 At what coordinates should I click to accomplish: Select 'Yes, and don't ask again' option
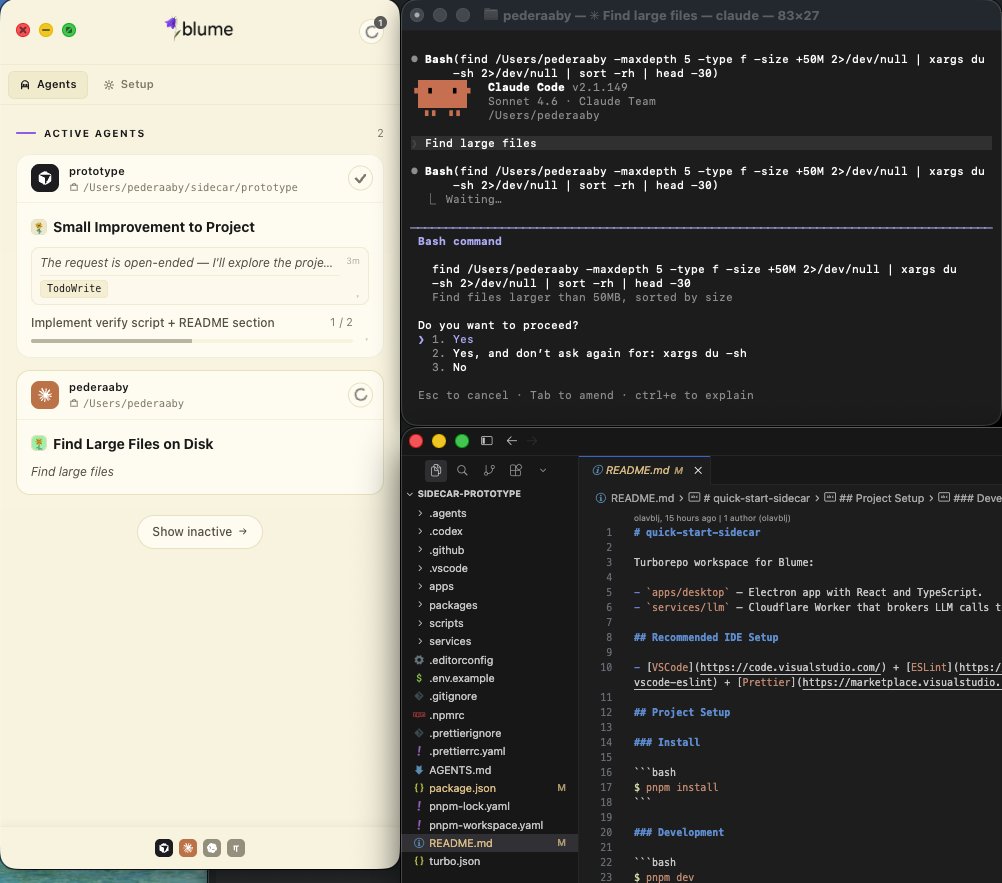click(589, 353)
